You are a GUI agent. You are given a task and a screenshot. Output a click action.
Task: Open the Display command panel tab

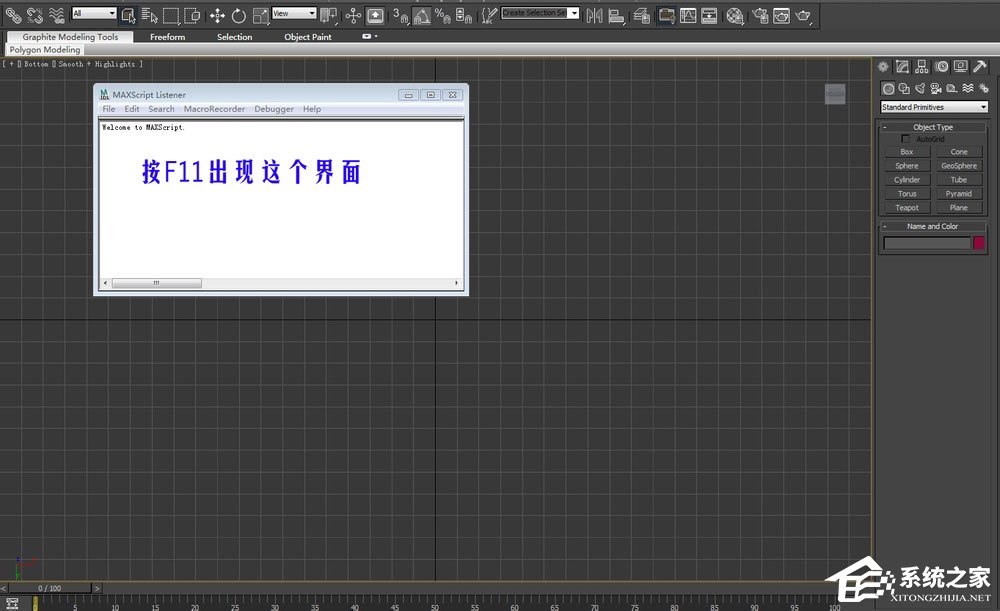click(960, 66)
